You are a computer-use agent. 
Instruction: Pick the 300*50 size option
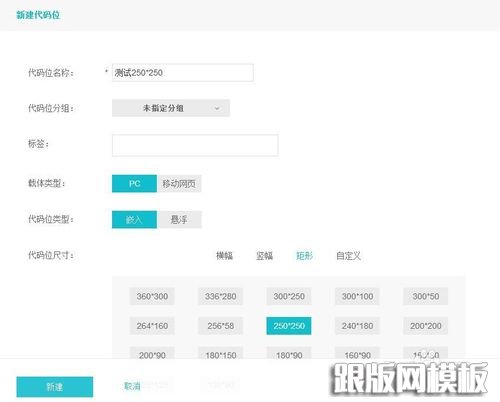coord(426,296)
